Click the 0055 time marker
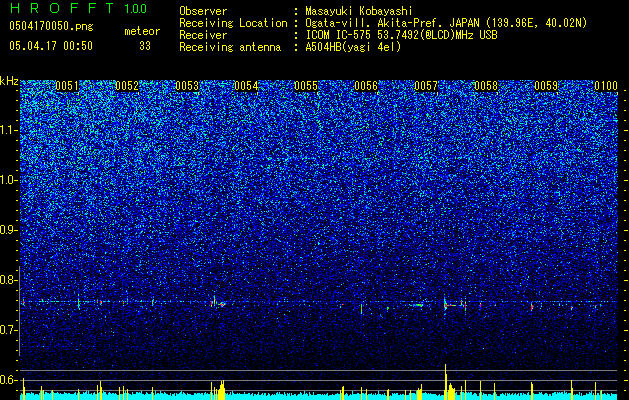Screen dimensions: 629x400 click(x=306, y=86)
